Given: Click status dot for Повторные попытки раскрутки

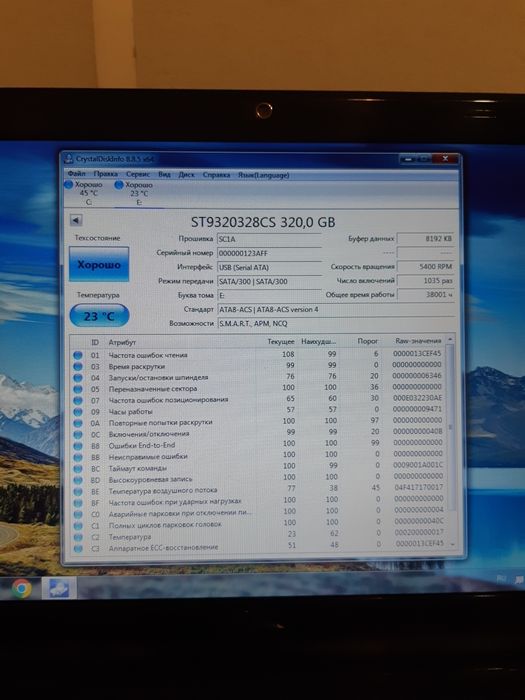Looking at the screenshot, I should coord(78,423).
